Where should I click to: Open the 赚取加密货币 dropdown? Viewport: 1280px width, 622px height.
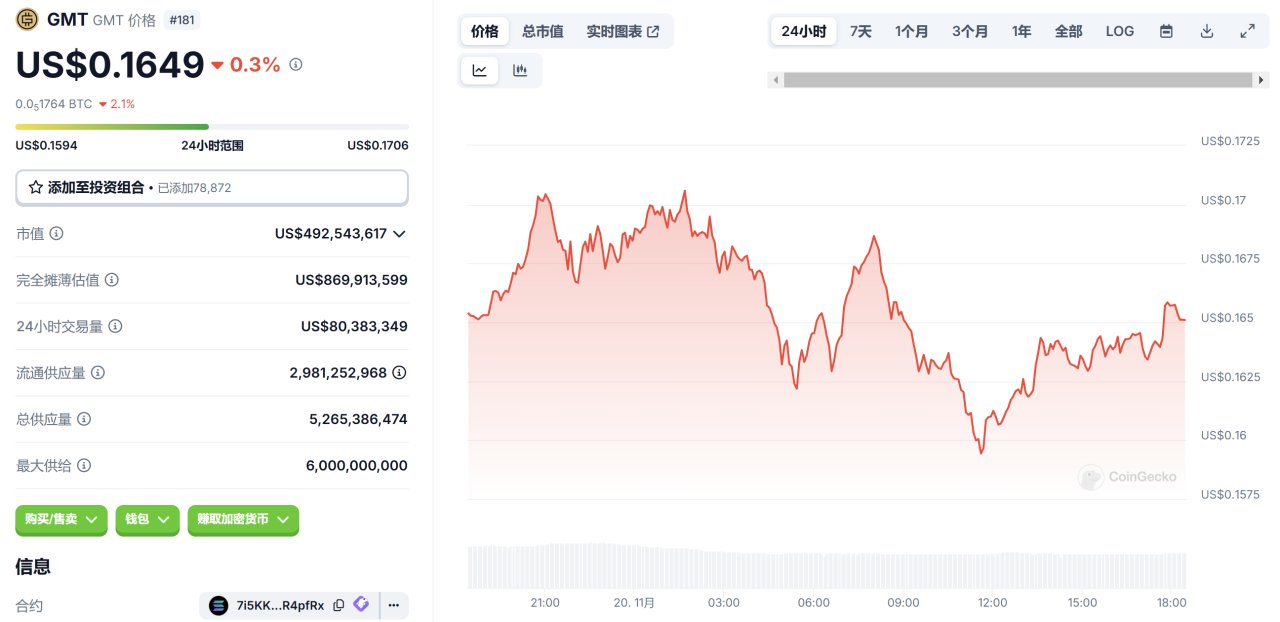click(243, 520)
